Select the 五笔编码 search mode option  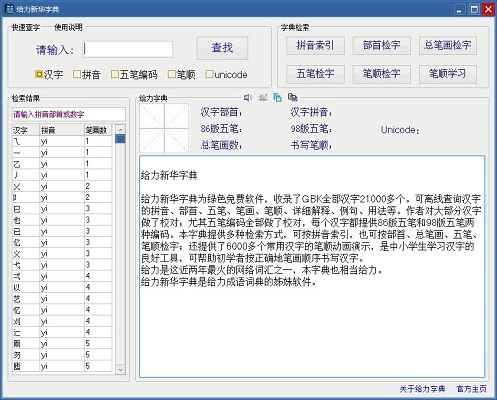[x=134, y=74]
